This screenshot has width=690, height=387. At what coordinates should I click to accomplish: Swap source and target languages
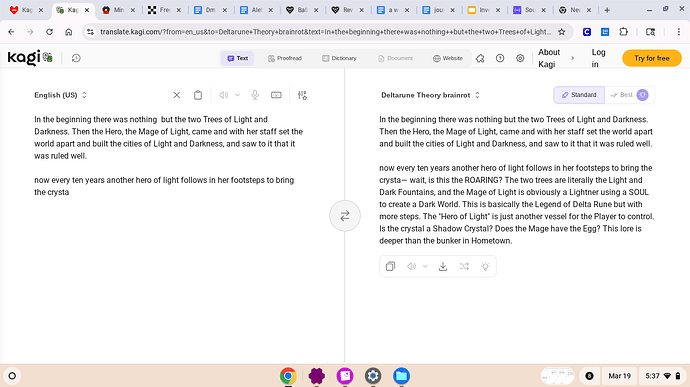click(345, 216)
